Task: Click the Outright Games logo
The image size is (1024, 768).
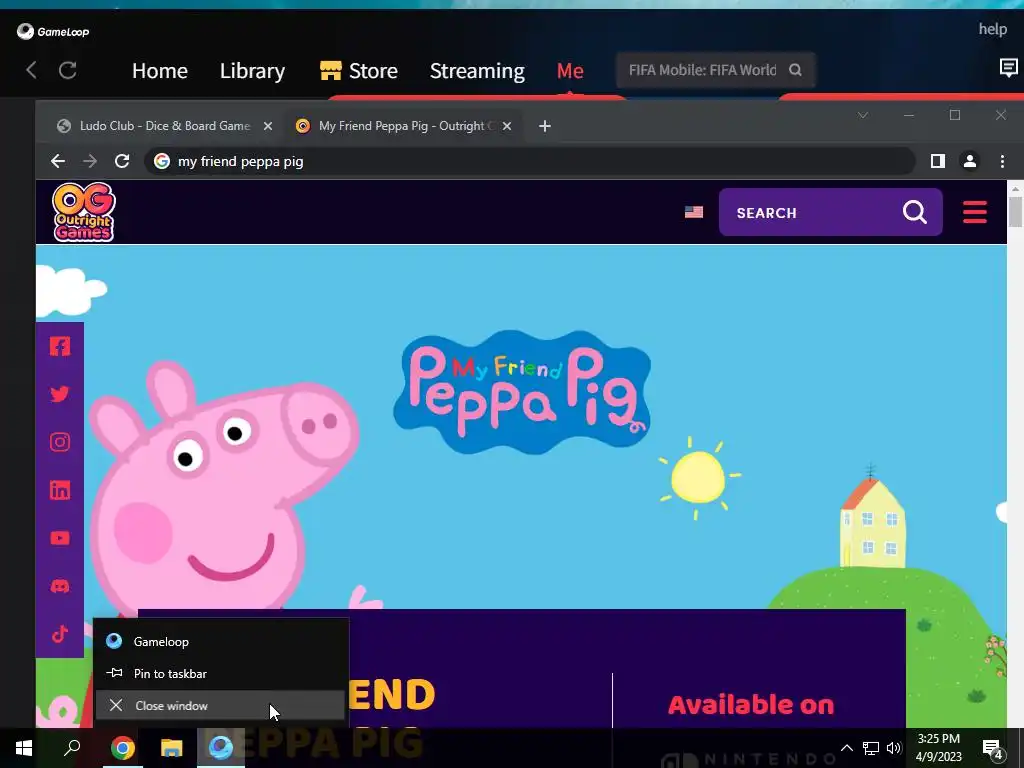Action: [84, 212]
